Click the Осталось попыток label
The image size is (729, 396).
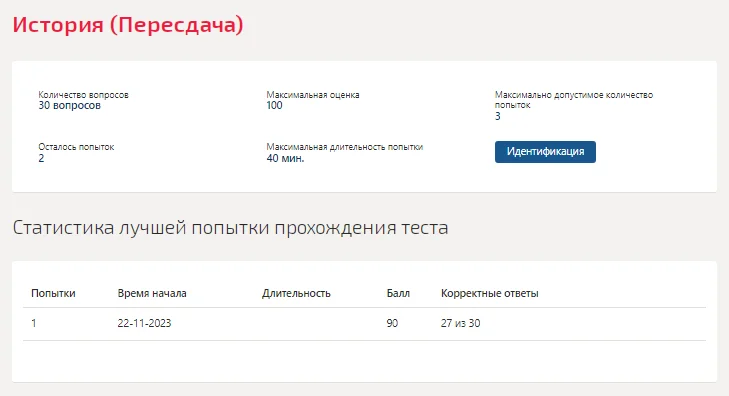point(76,147)
